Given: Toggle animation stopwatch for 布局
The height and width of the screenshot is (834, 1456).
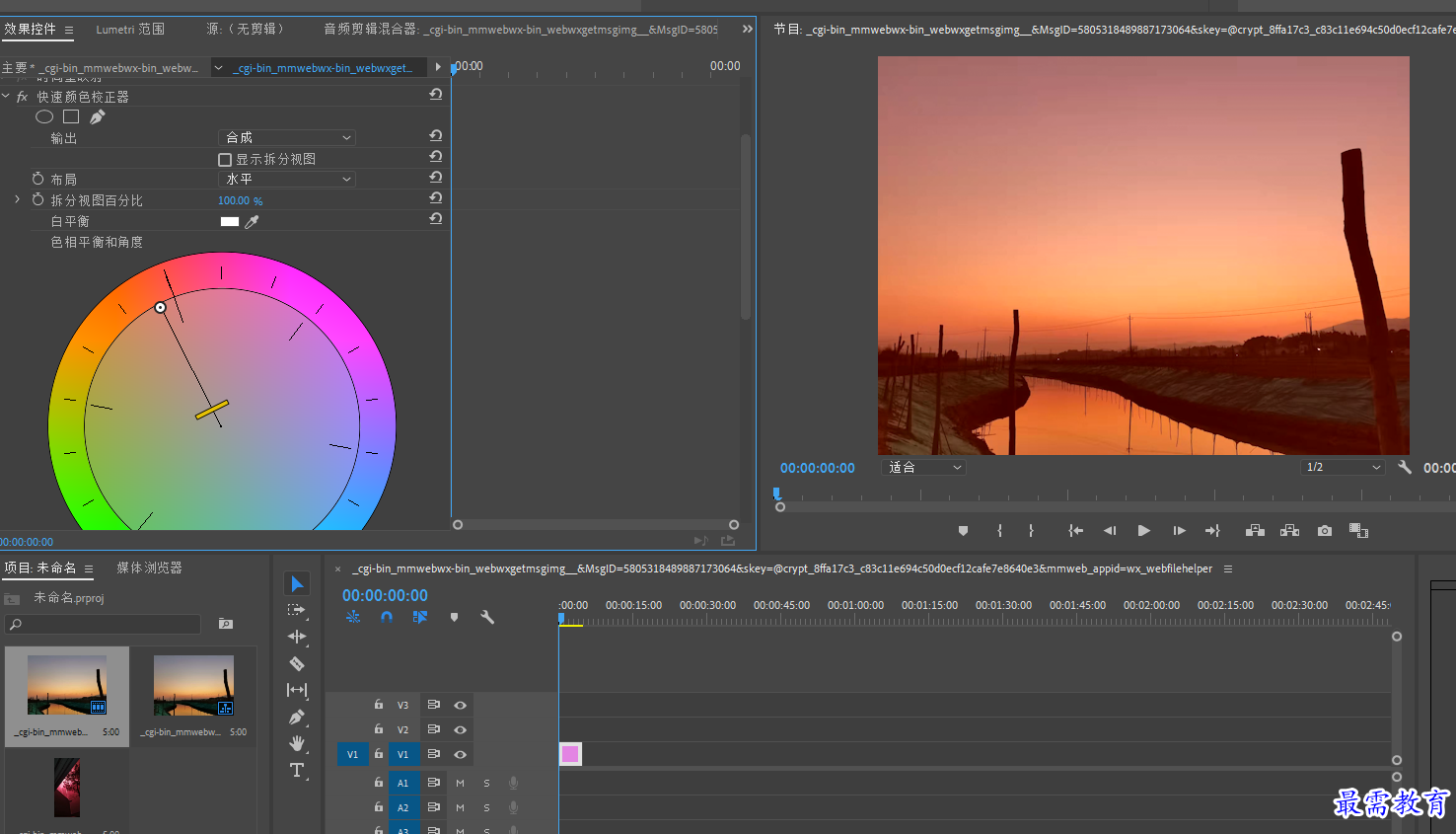Looking at the screenshot, I should pos(37,179).
